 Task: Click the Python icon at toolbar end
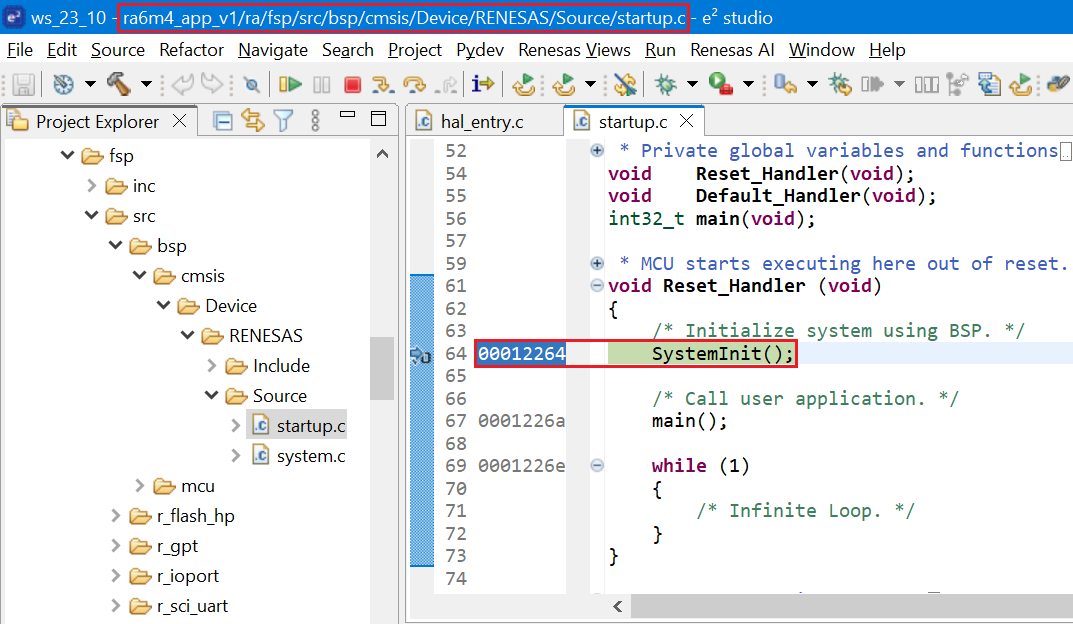tap(1058, 85)
